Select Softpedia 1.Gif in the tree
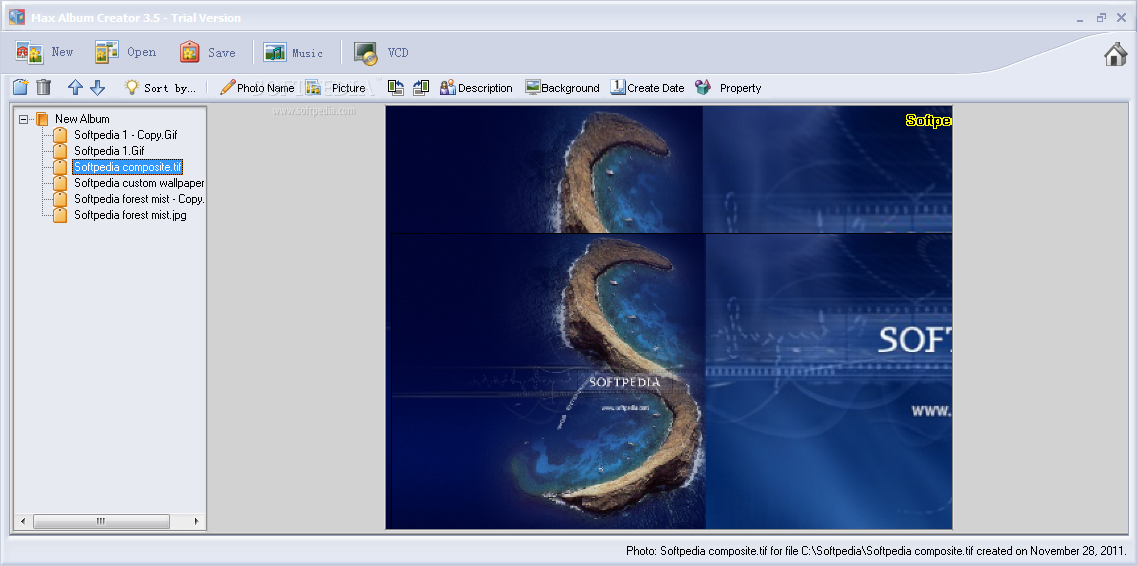Image resolution: width=1138 pixels, height=566 pixels. [x=109, y=151]
